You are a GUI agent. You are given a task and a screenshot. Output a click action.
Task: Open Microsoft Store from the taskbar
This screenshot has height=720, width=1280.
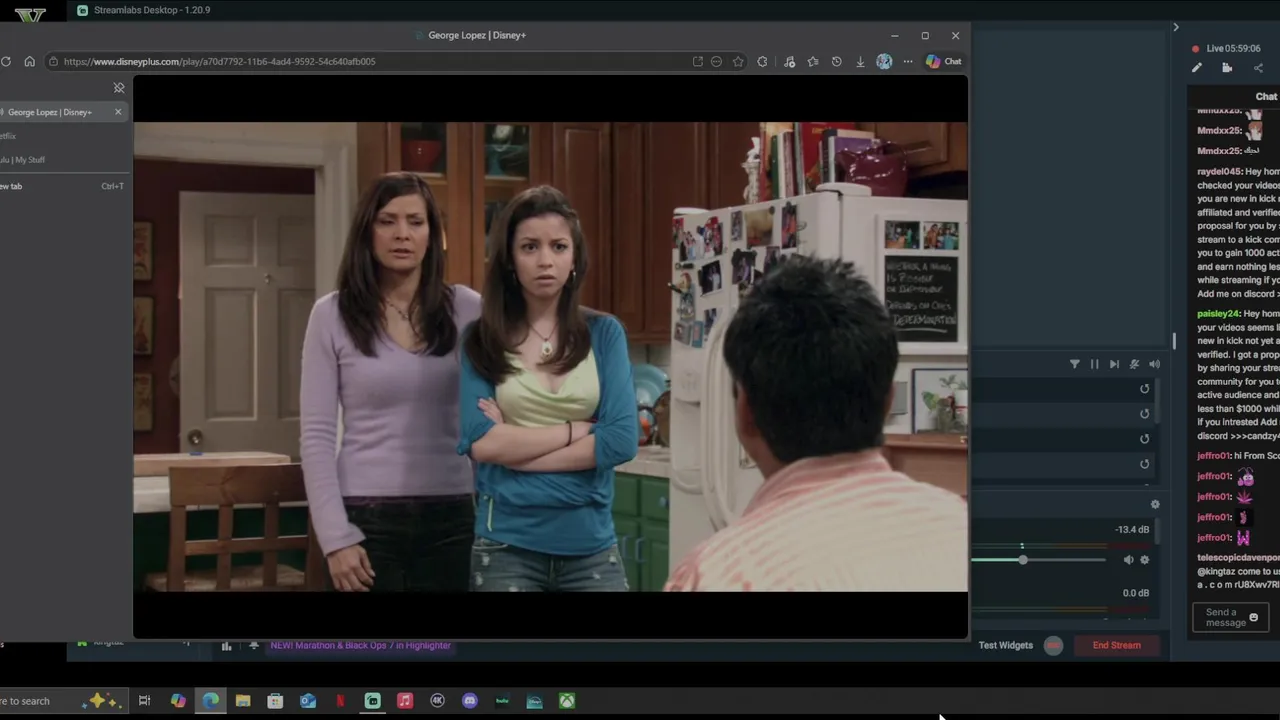click(x=275, y=701)
